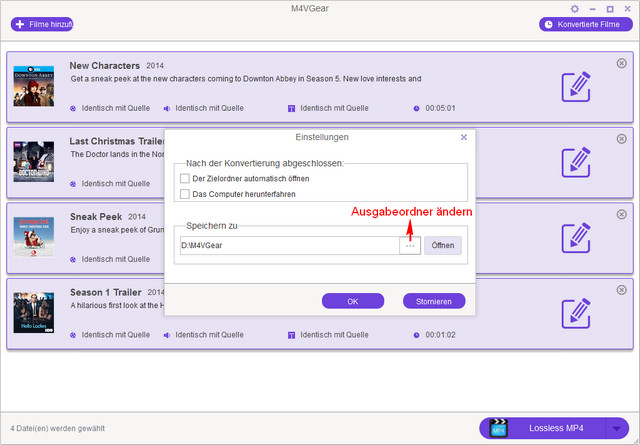Click the Öffnen button in settings
This screenshot has width=640, height=445.
[442, 245]
